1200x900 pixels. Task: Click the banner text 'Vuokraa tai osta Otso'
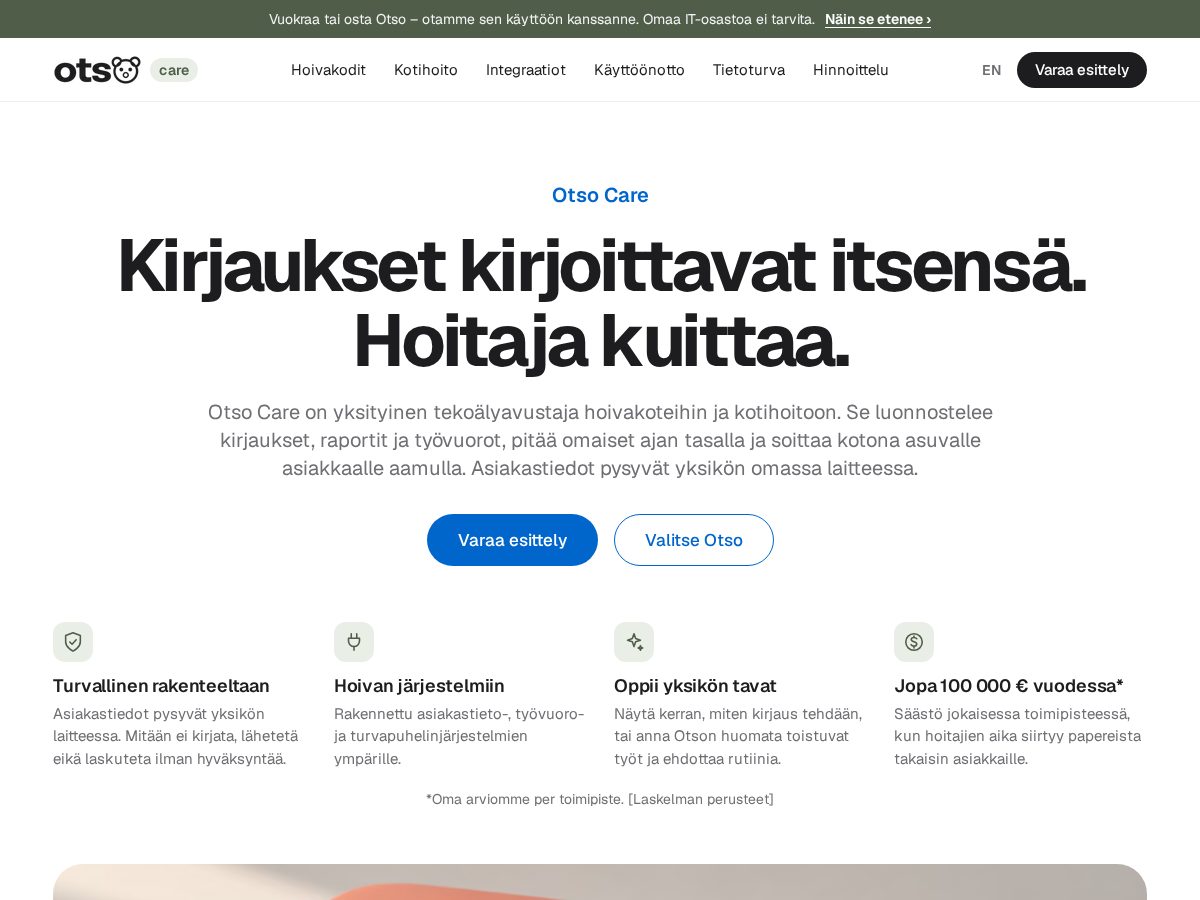click(x=337, y=19)
